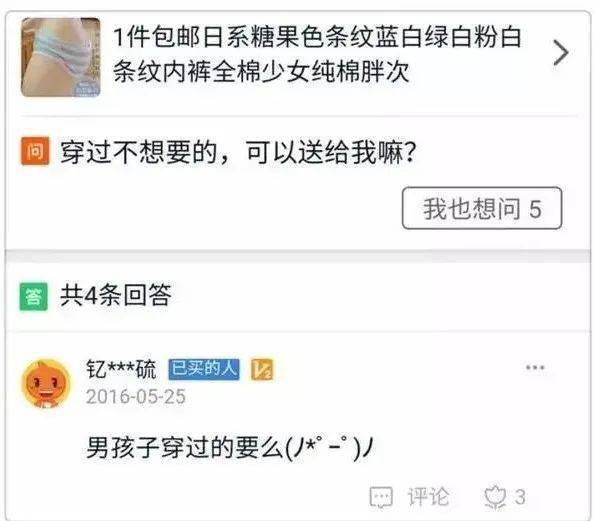Image resolution: width=594 pixels, height=521 pixels.
Task: Tap the 我也想问 5 button
Action: point(482,208)
